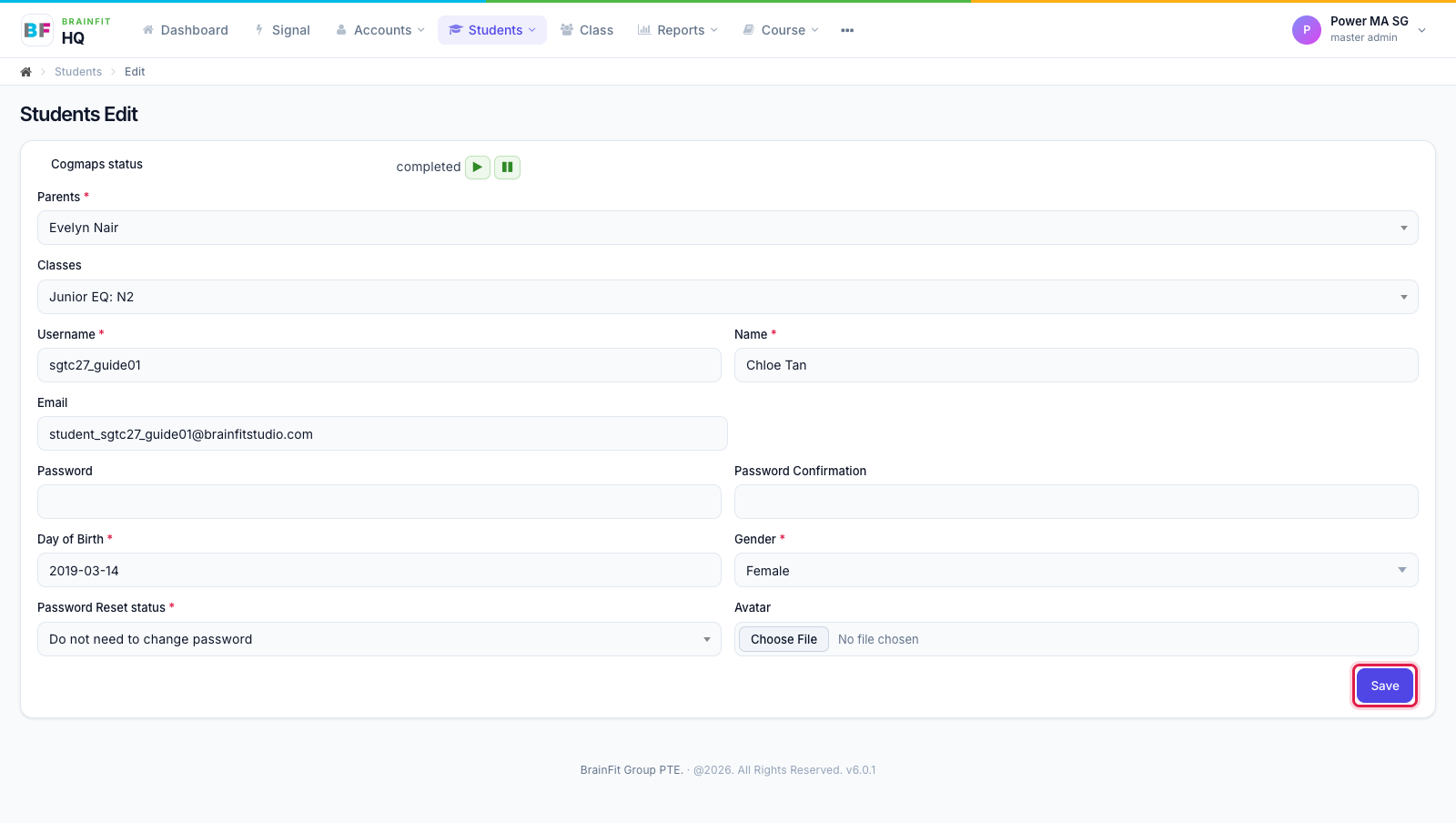Click the 'completed' Cogmaps status text
This screenshot has height=823, width=1456.
click(429, 167)
